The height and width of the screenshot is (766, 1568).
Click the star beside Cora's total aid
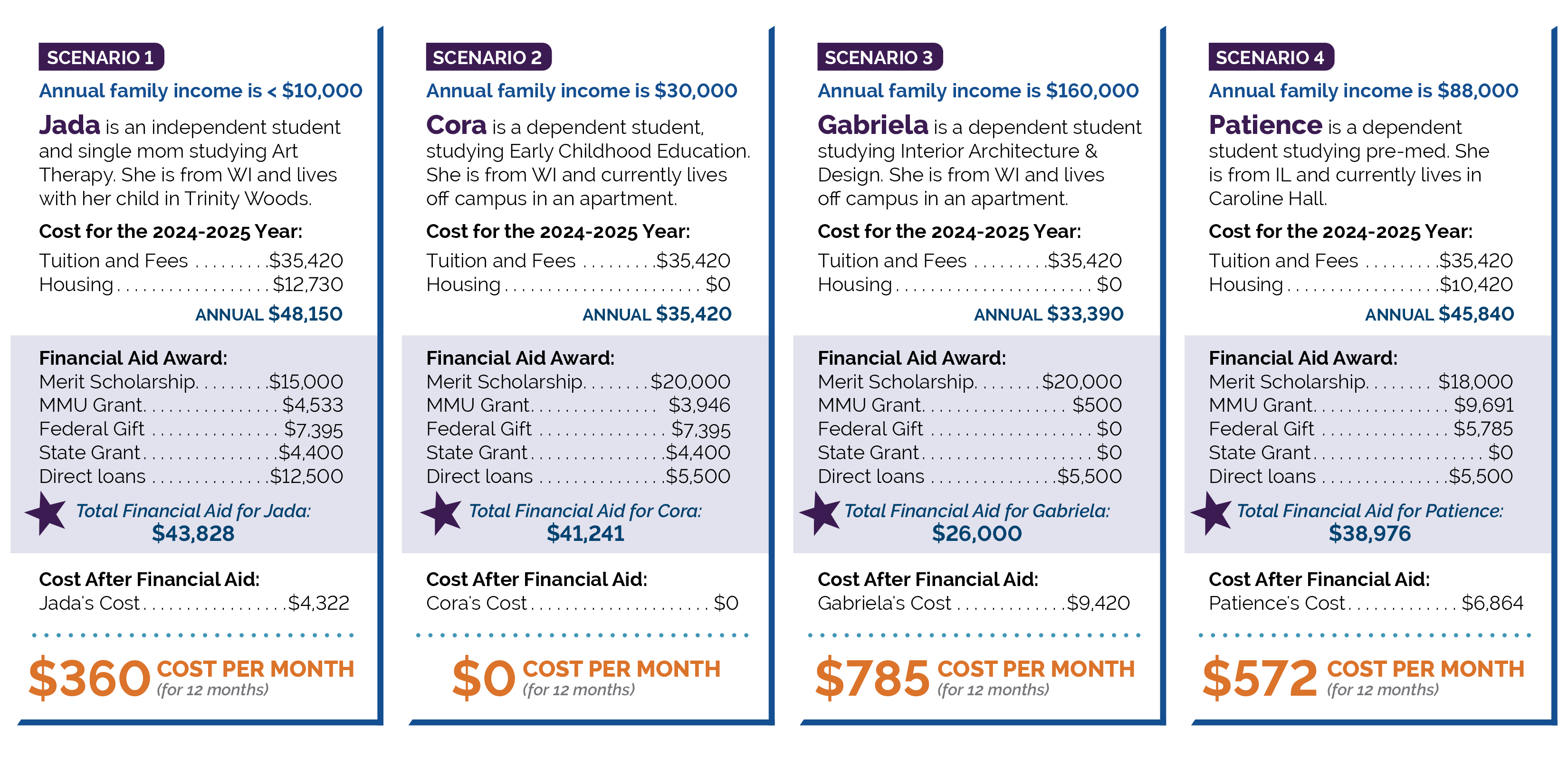point(440,513)
